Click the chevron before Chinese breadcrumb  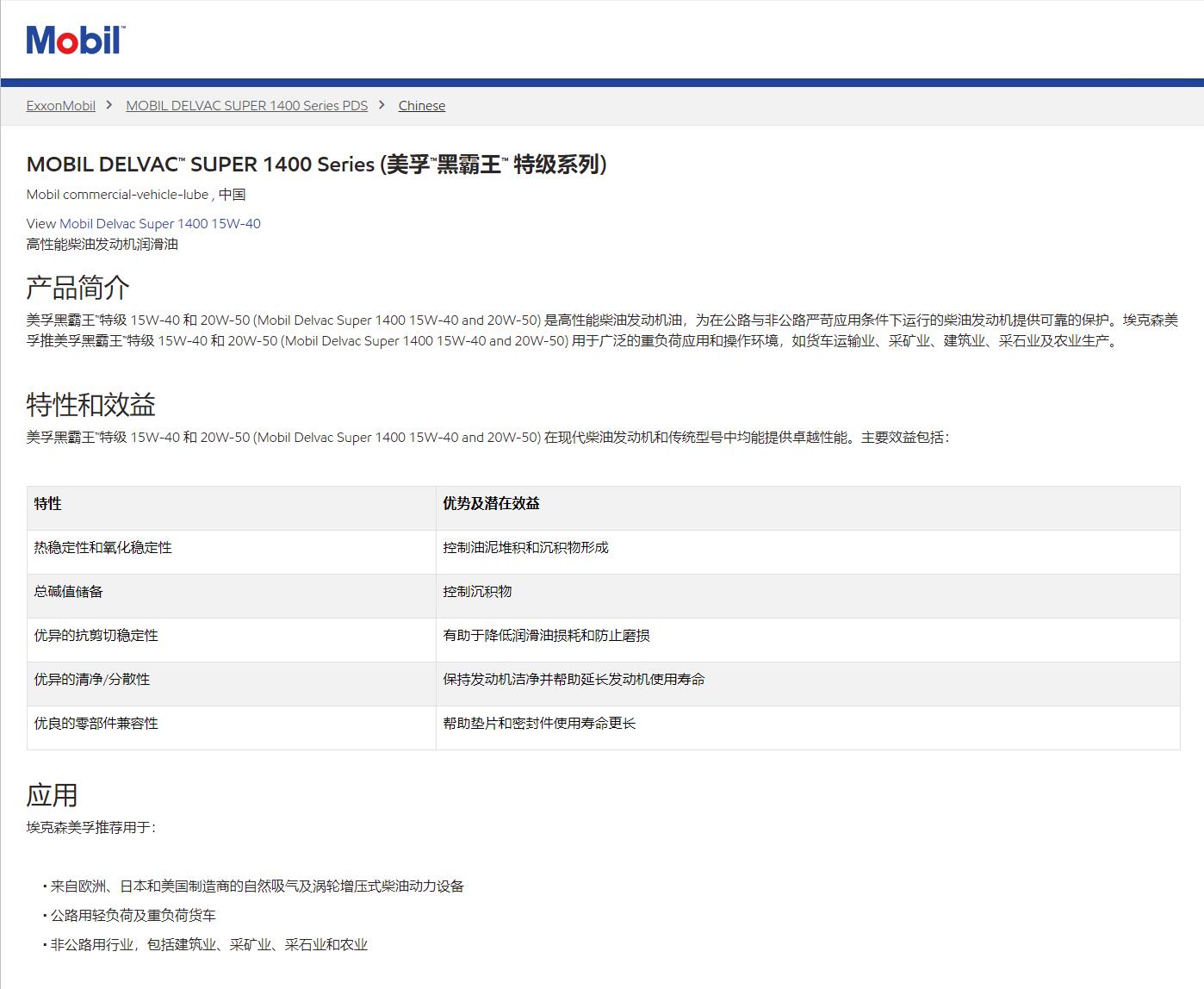(x=382, y=104)
